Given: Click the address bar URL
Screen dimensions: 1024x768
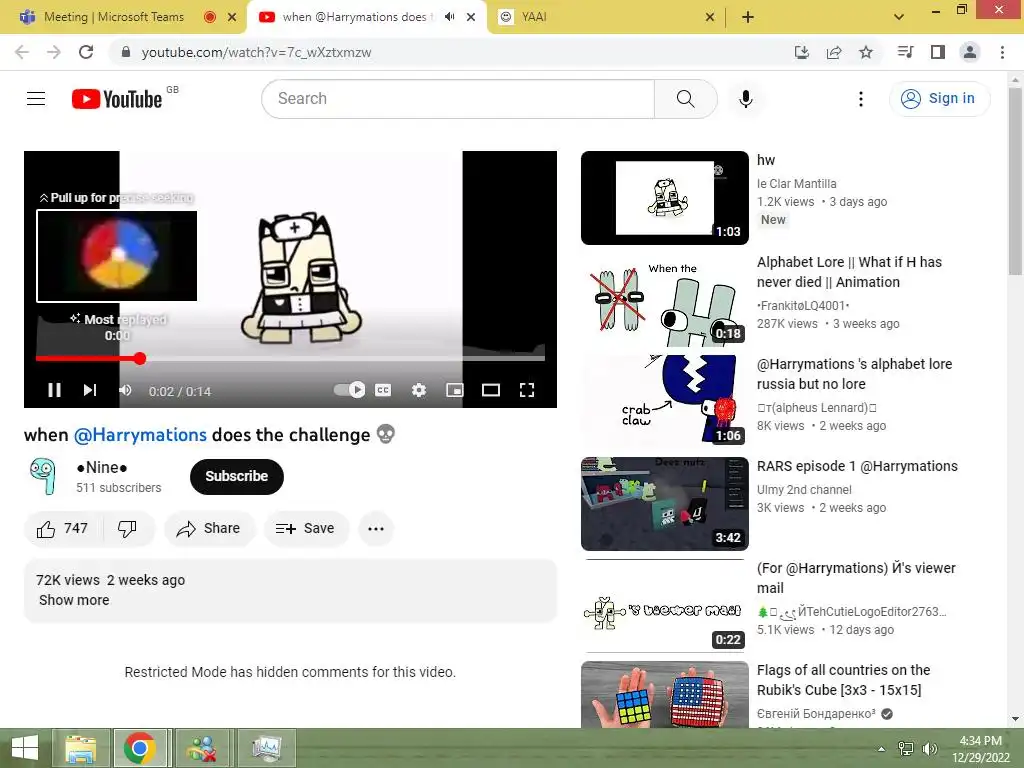Looking at the screenshot, I should tap(256, 52).
